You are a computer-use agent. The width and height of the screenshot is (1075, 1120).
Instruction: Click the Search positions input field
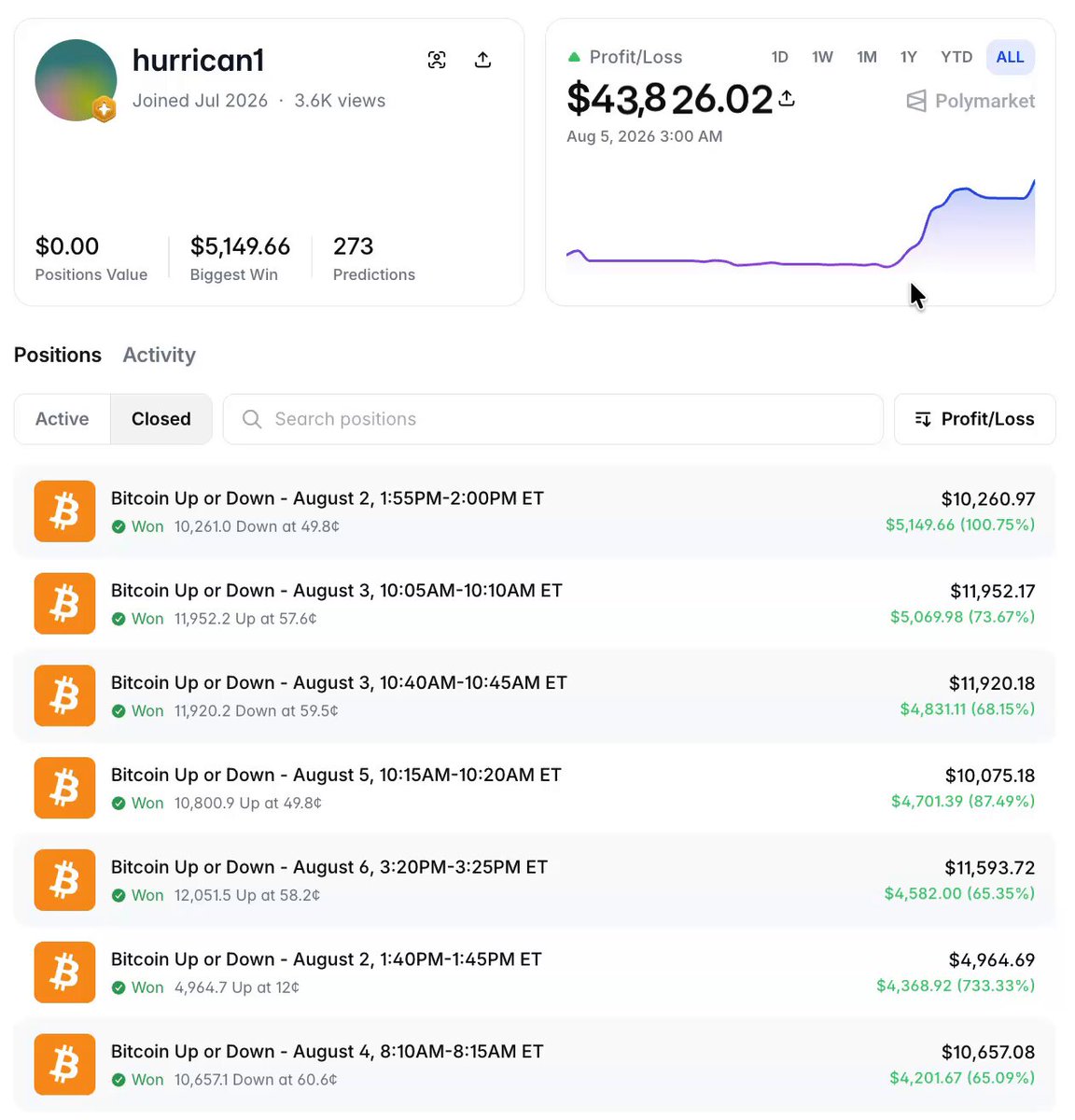[x=553, y=419]
